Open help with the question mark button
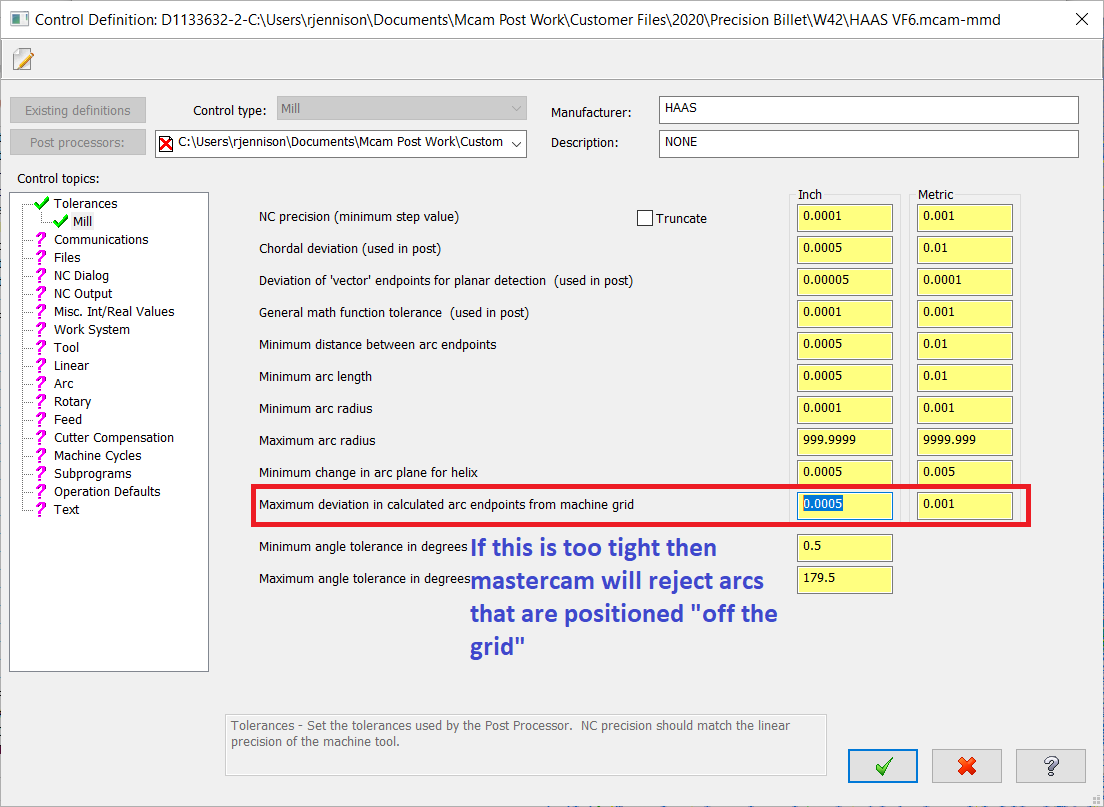 click(x=1050, y=766)
